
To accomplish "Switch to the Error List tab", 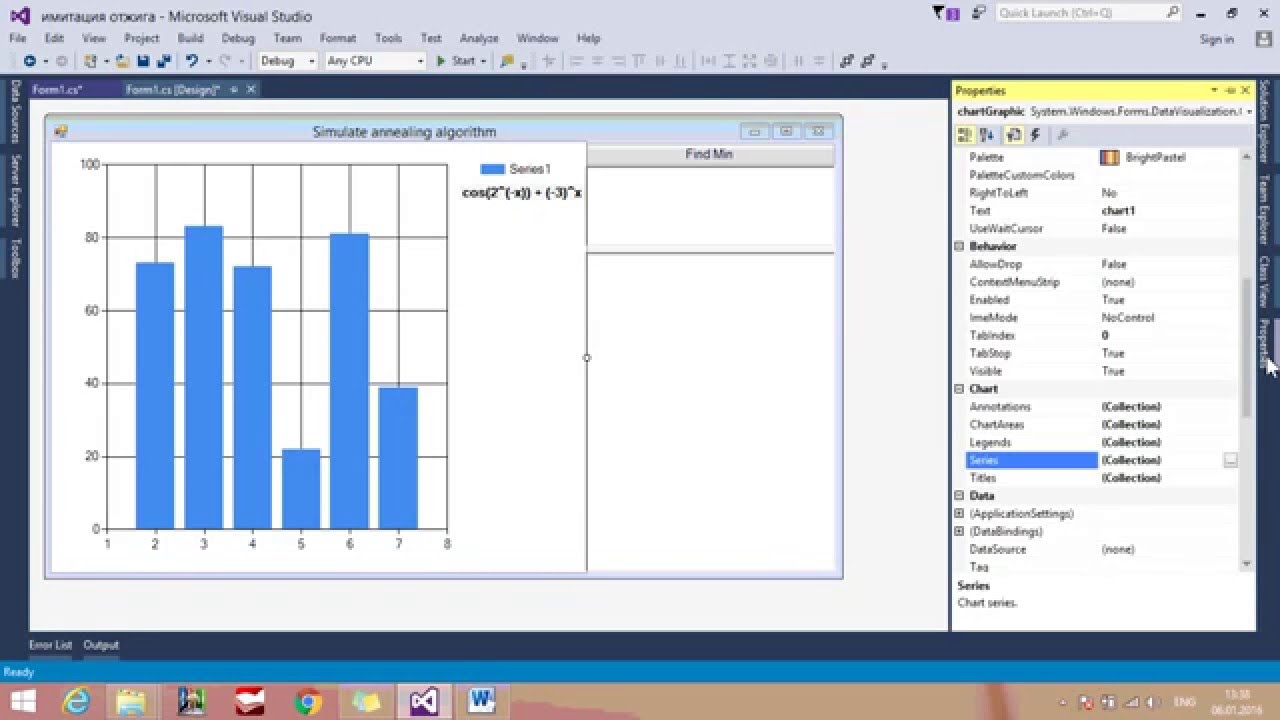I will (x=50, y=645).
